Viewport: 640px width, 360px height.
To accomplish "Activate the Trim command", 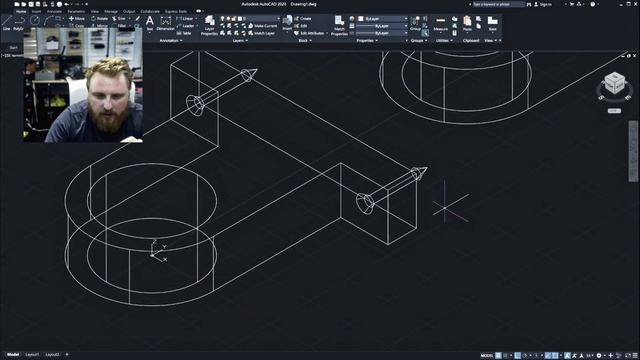I will [119, 18].
